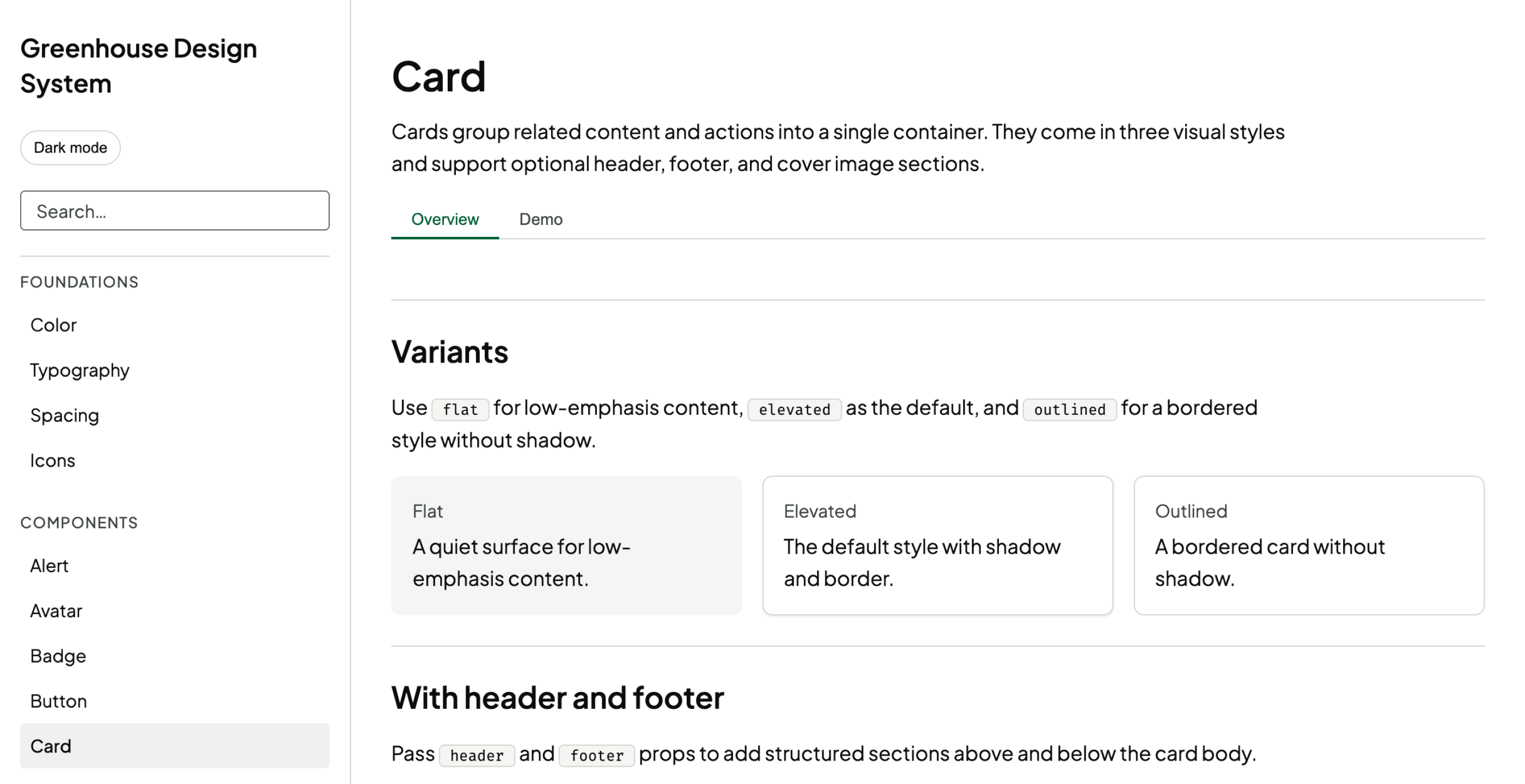
Task: Click the Search input field
Action: pos(175,211)
